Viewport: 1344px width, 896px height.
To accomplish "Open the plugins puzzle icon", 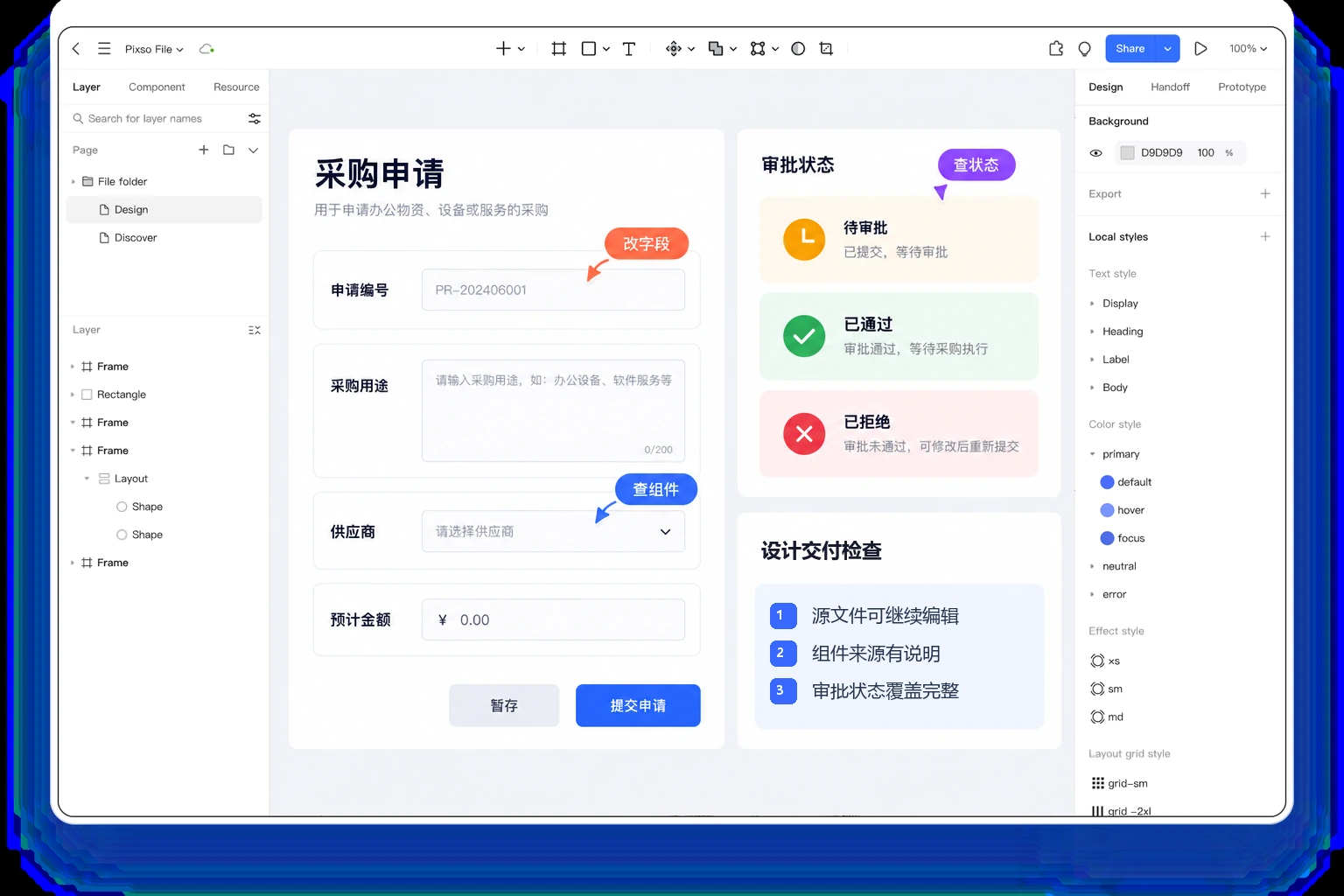I will tap(1056, 49).
